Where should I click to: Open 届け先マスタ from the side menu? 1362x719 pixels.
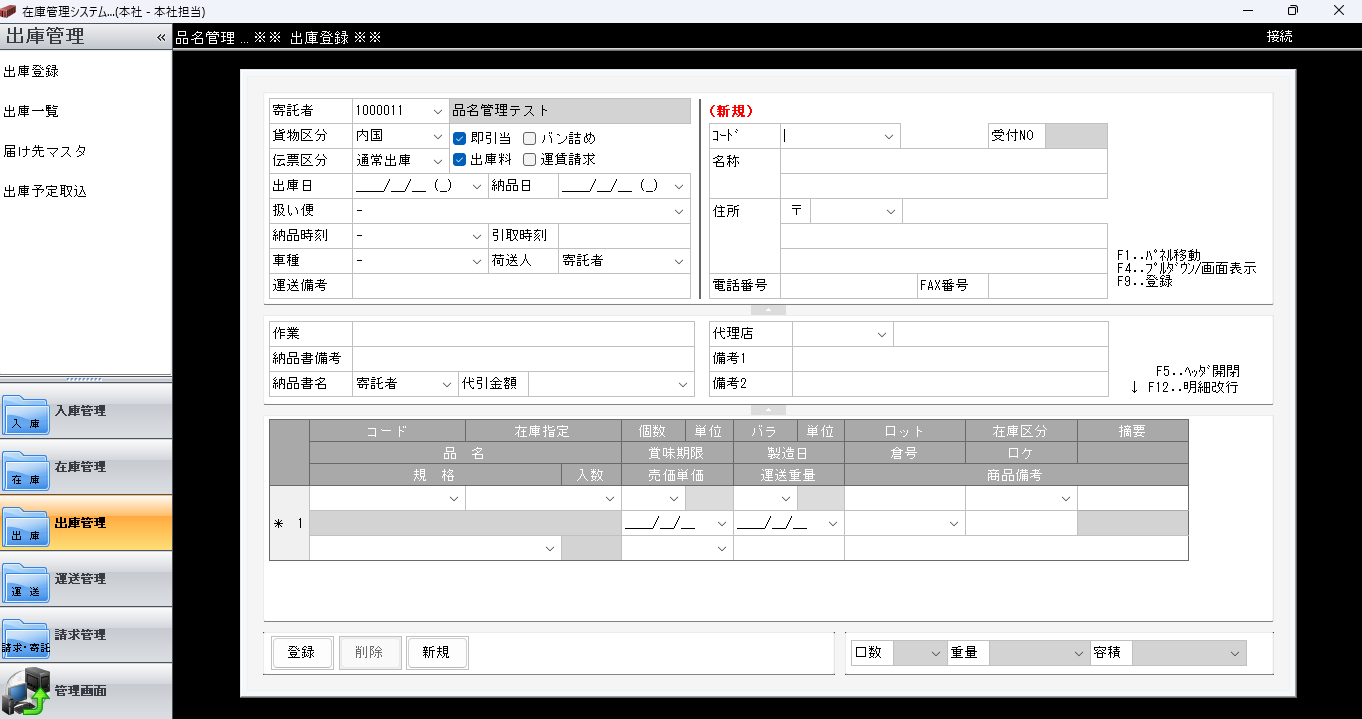[x=44, y=151]
